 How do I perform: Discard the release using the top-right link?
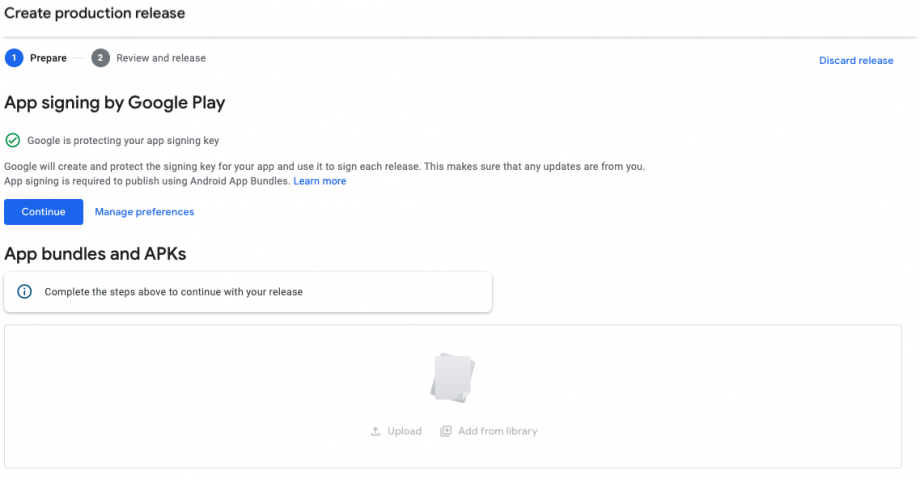click(x=856, y=60)
